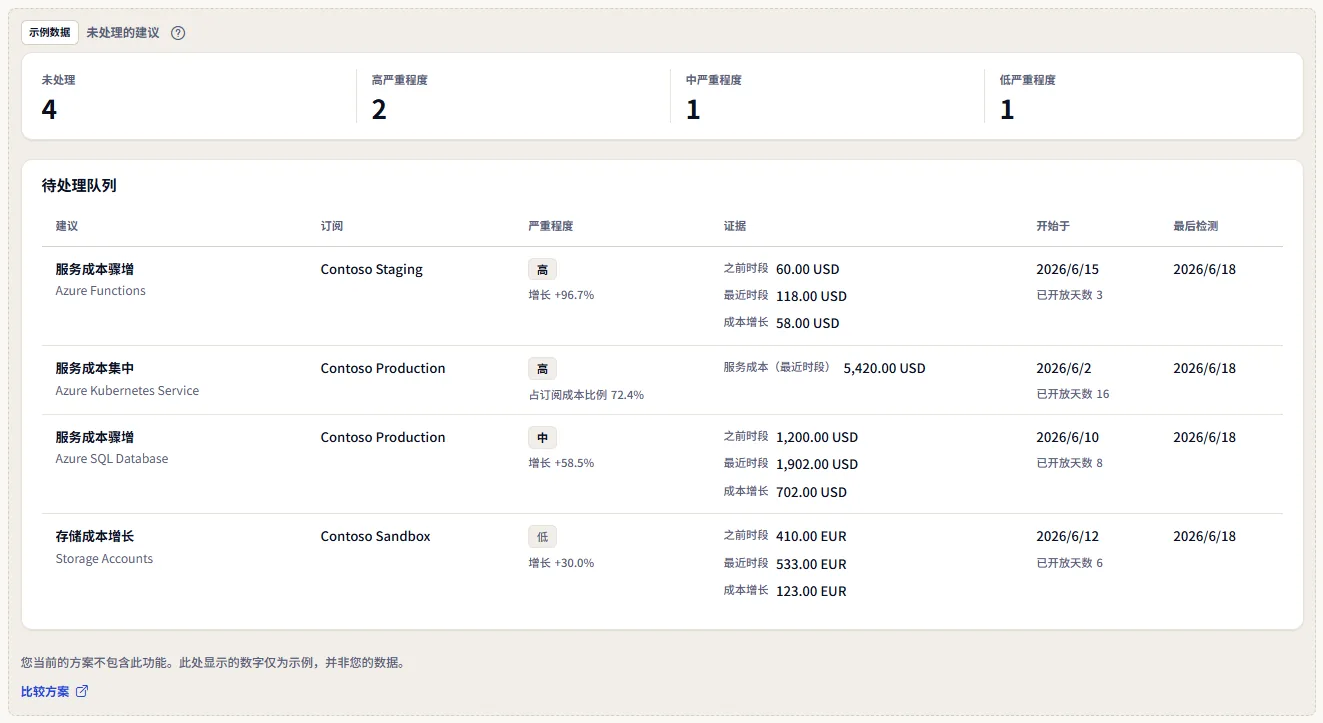Select the 服务成本集中 recommendation title

95,368
